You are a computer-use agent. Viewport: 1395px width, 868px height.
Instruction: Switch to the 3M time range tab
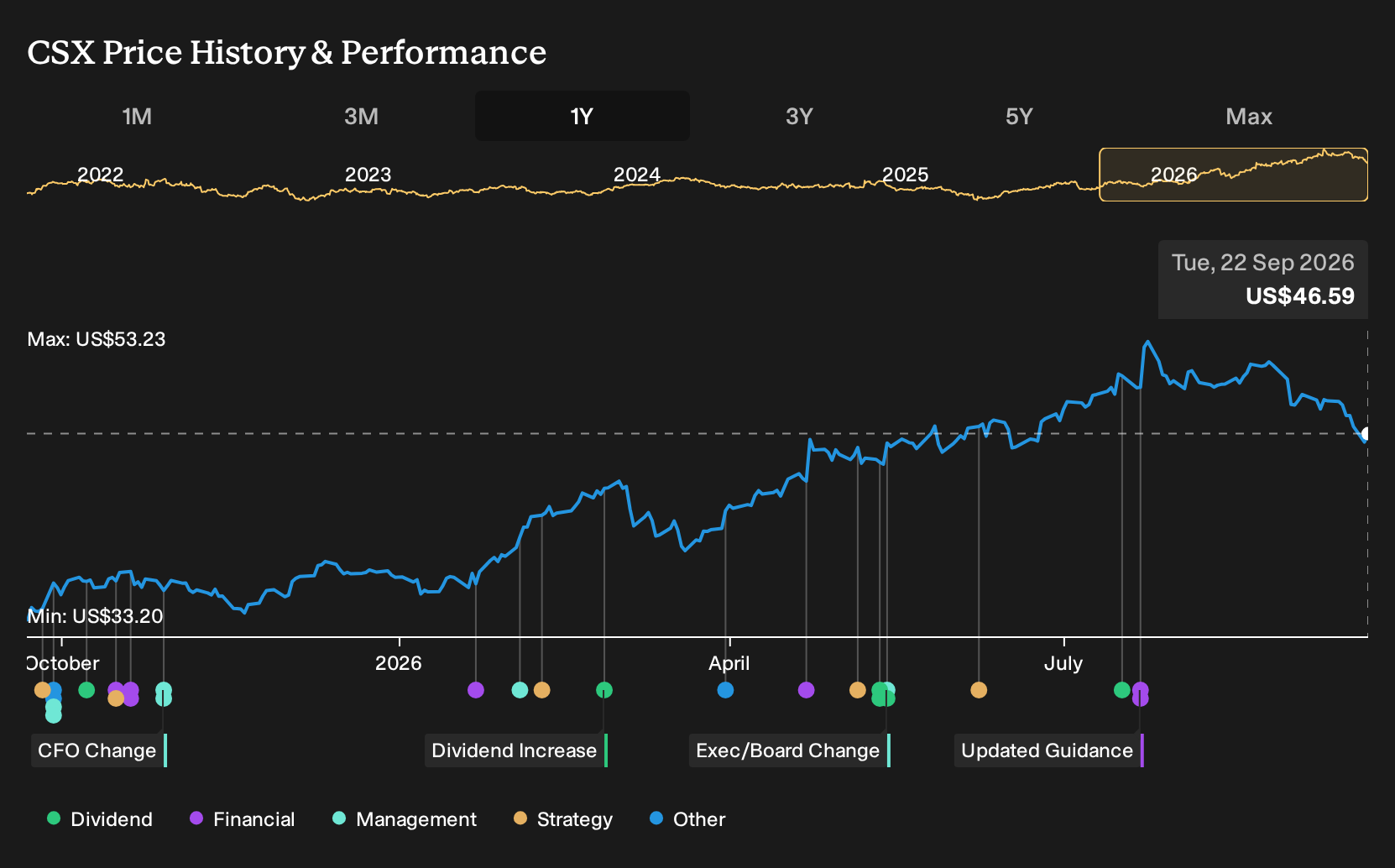tap(361, 116)
